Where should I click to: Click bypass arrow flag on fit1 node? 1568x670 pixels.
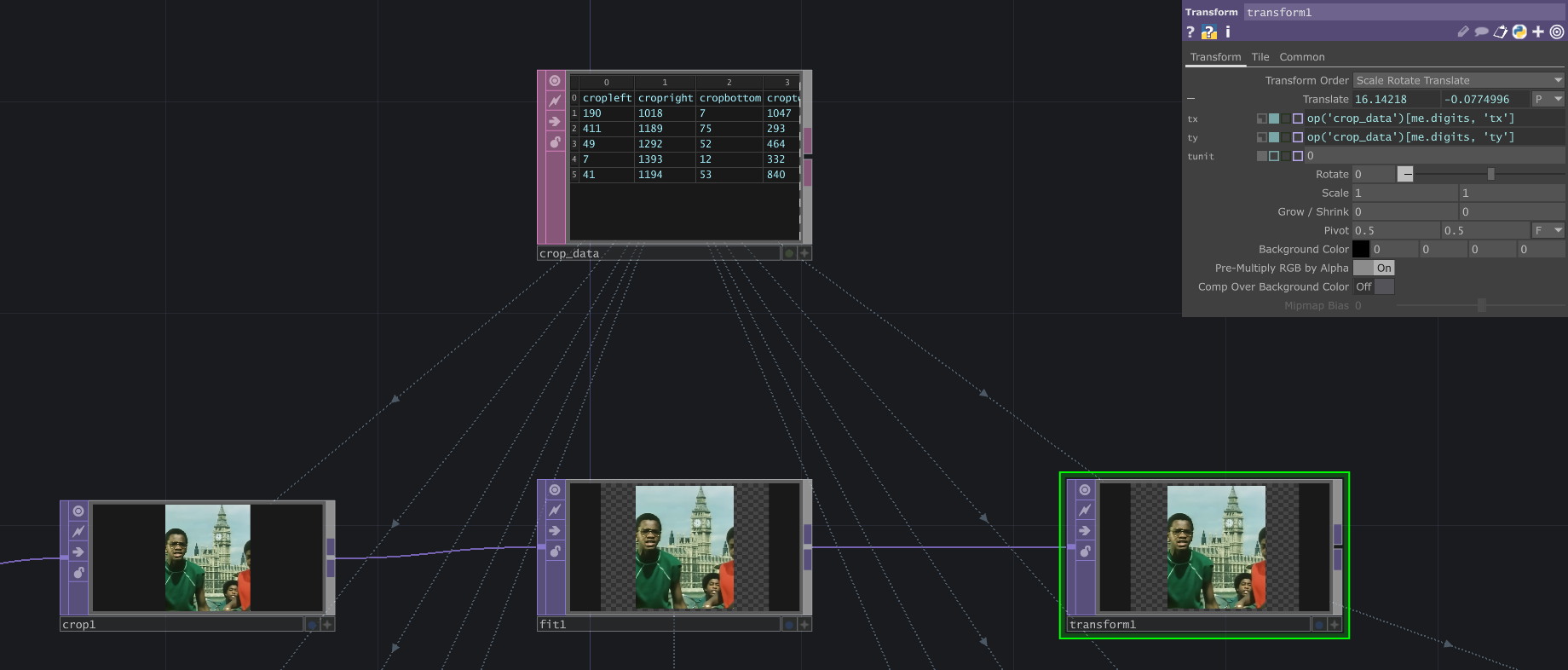555,531
